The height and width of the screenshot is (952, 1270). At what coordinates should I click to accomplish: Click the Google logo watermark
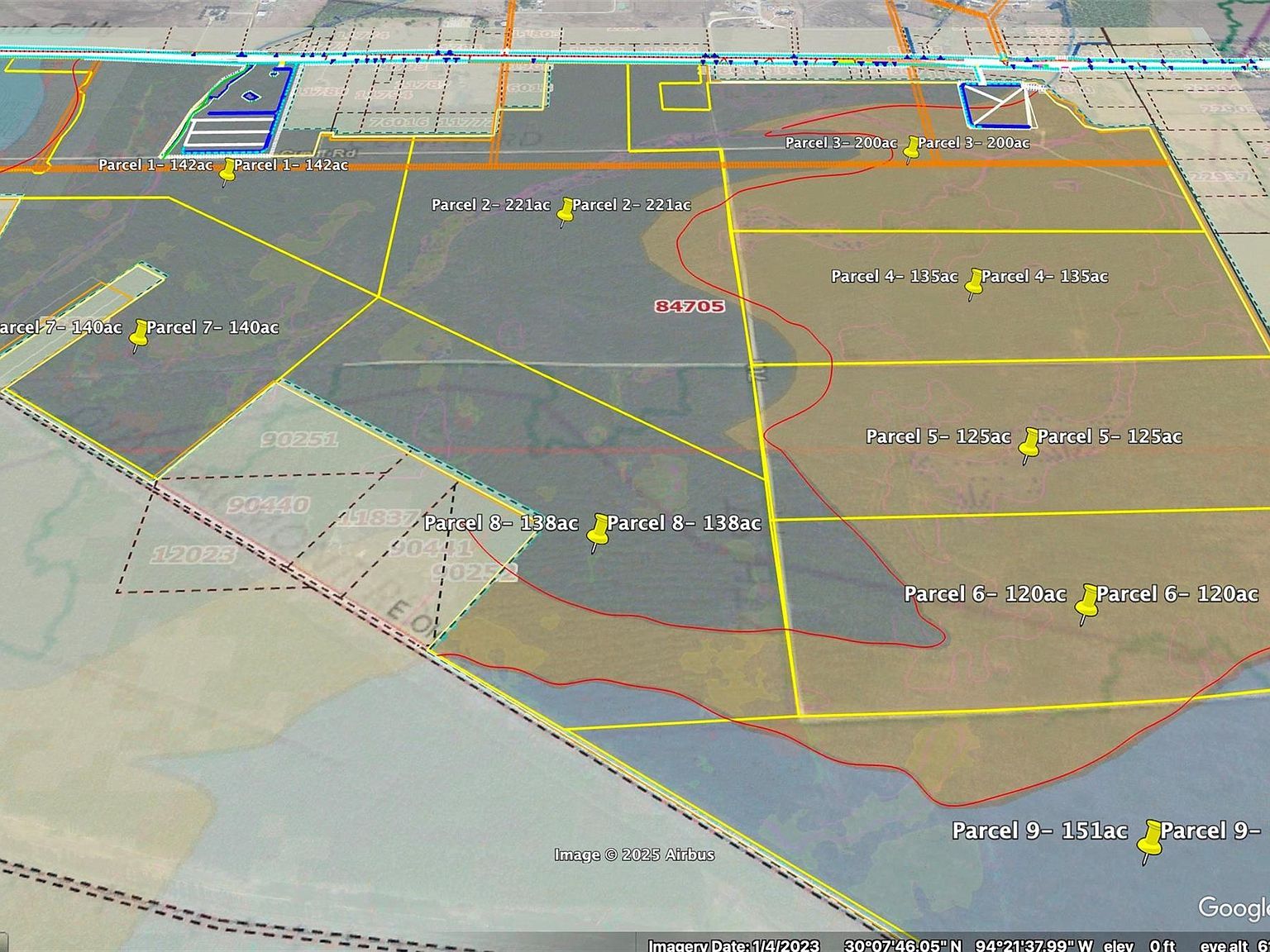[x=1234, y=907]
